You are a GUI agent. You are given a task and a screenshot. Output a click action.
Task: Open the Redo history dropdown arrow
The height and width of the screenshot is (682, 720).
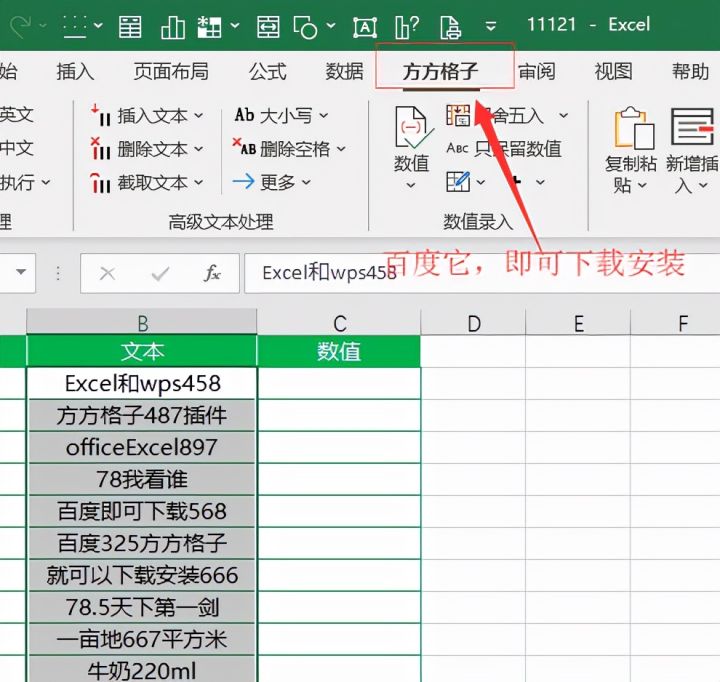(43, 25)
